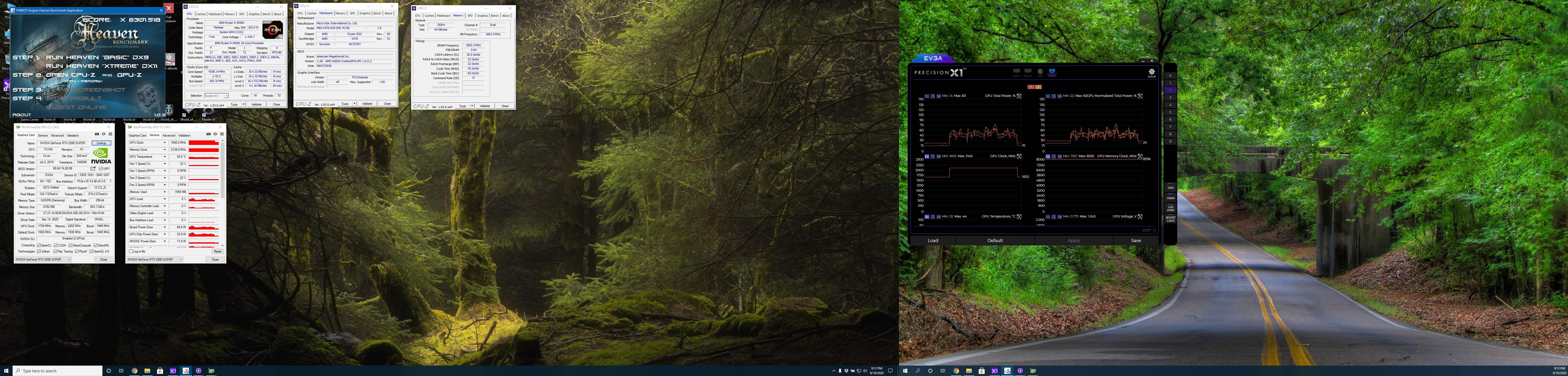
Task: Open the Board Power Draw sensor dropdown
Action: point(165,227)
